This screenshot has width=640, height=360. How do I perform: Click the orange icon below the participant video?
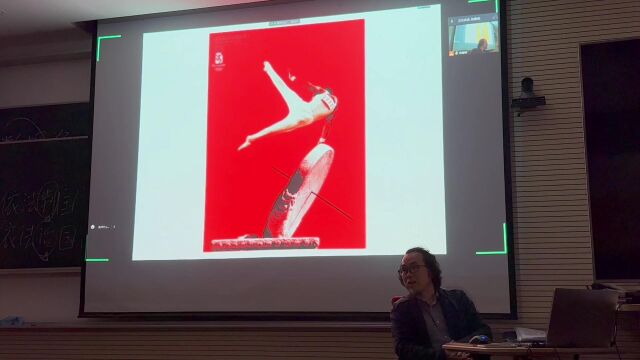(451, 53)
